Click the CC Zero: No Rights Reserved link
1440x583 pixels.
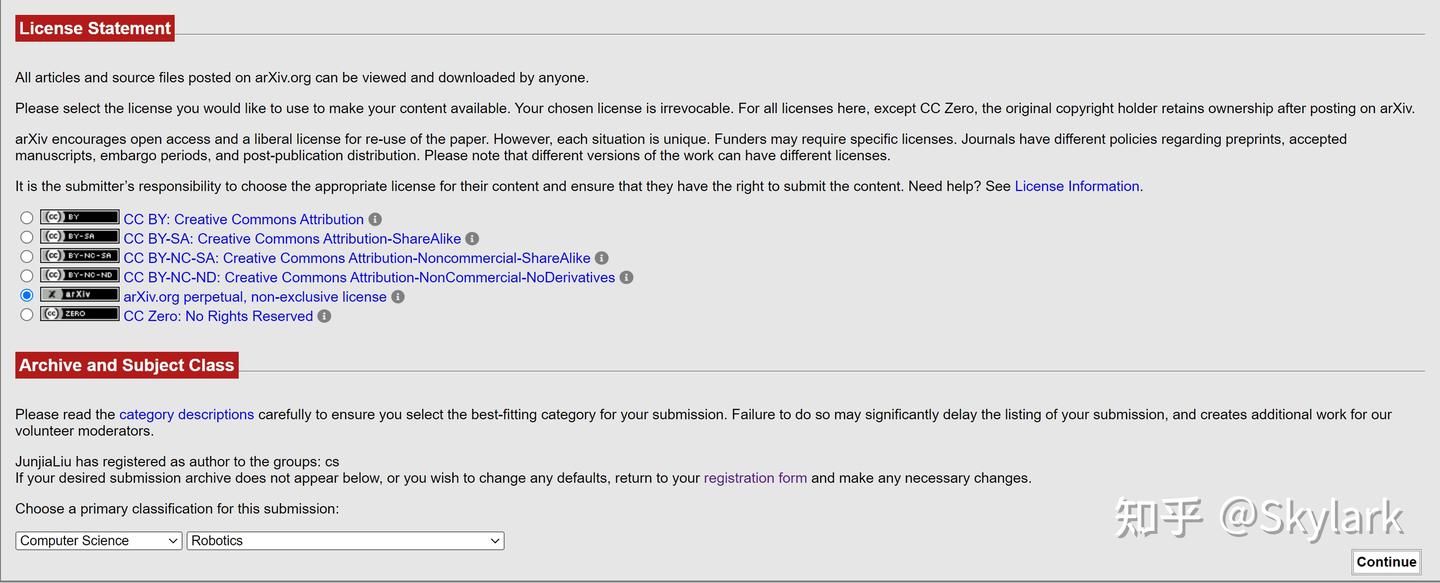[218, 316]
